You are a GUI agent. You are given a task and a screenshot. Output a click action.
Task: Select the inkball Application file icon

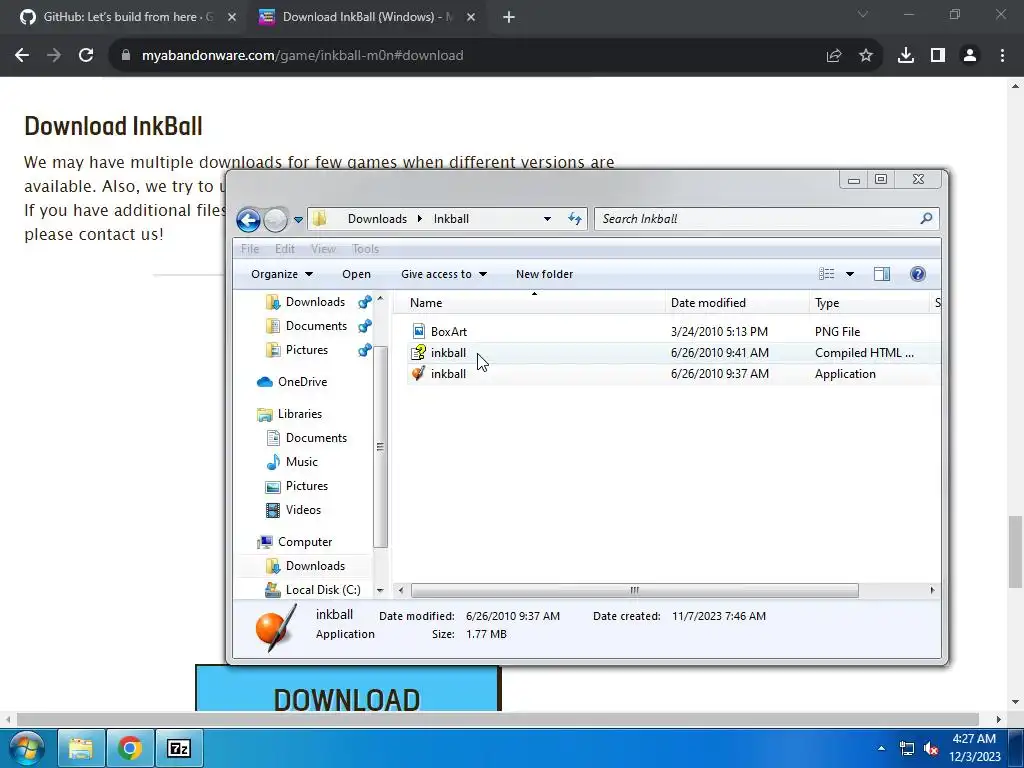point(418,374)
